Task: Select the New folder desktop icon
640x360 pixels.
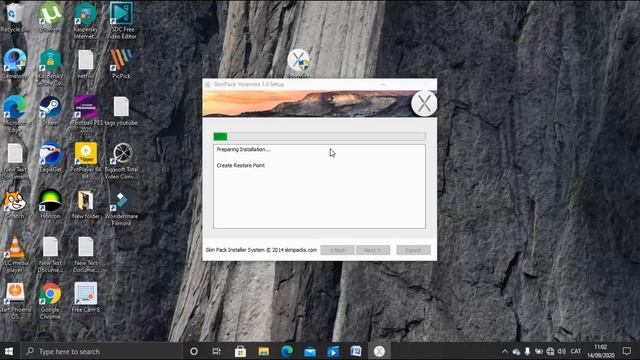Action: (x=86, y=204)
